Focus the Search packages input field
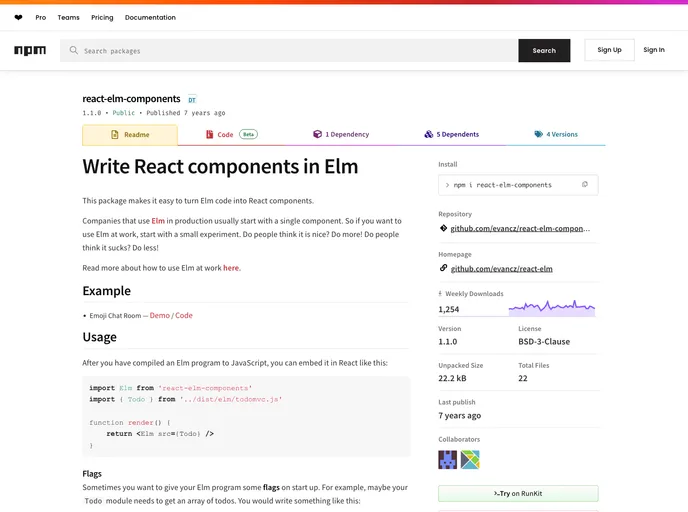The height and width of the screenshot is (512, 688). tap(289, 50)
